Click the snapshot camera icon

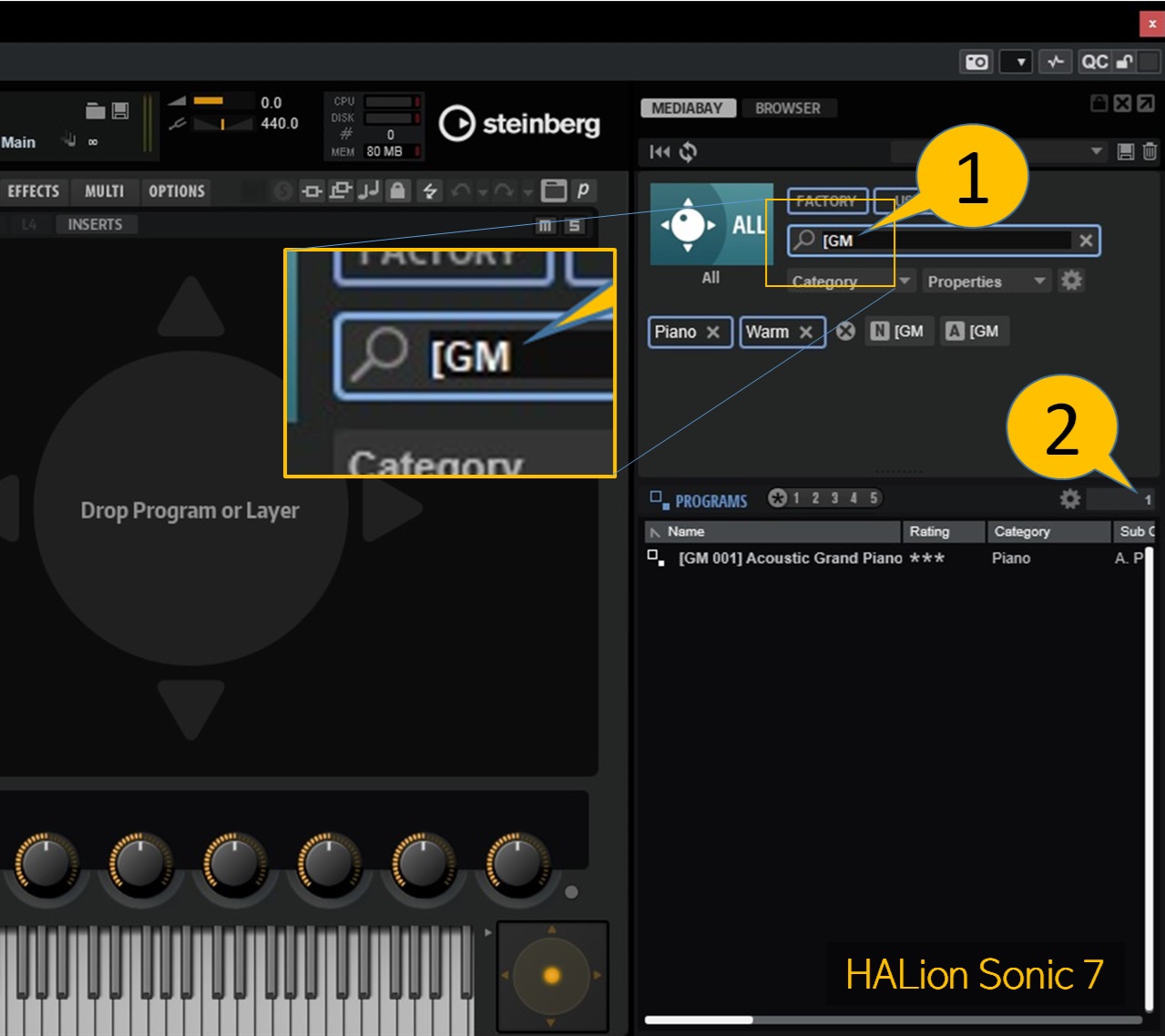[x=976, y=62]
